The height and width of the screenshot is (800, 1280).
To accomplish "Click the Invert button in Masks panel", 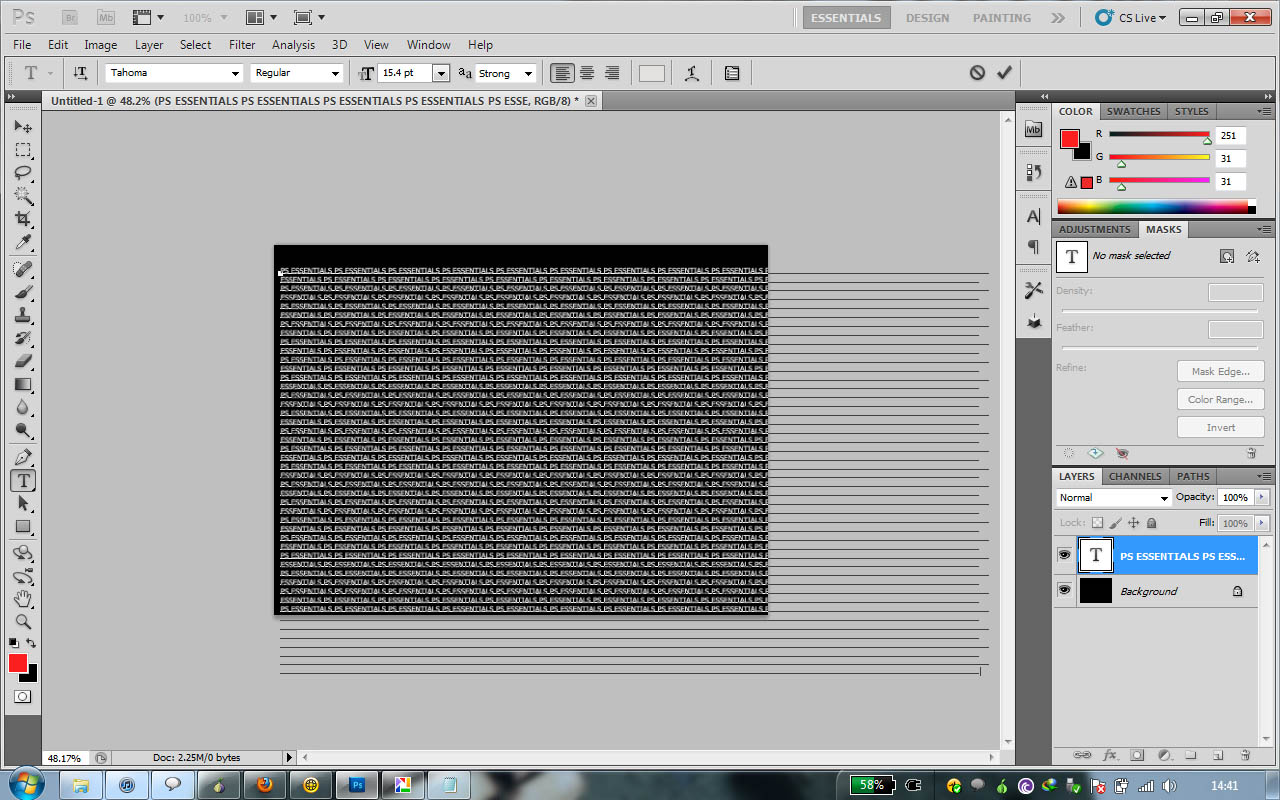I will [x=1220, y=426].
